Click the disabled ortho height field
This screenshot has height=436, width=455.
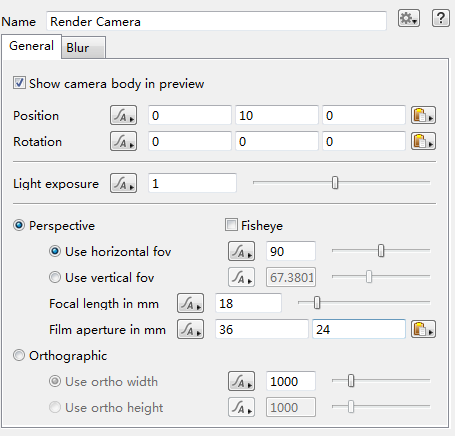coord(291,407)
